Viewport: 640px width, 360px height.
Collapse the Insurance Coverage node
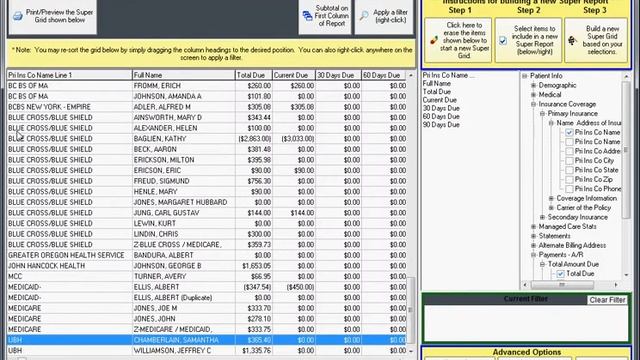point(533,104)
